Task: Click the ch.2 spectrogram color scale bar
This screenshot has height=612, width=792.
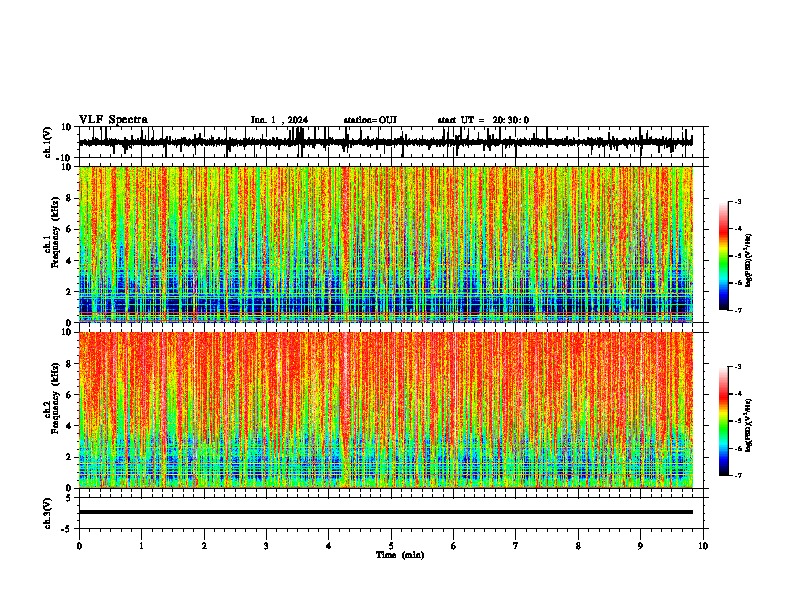Action: click(723, 421)
